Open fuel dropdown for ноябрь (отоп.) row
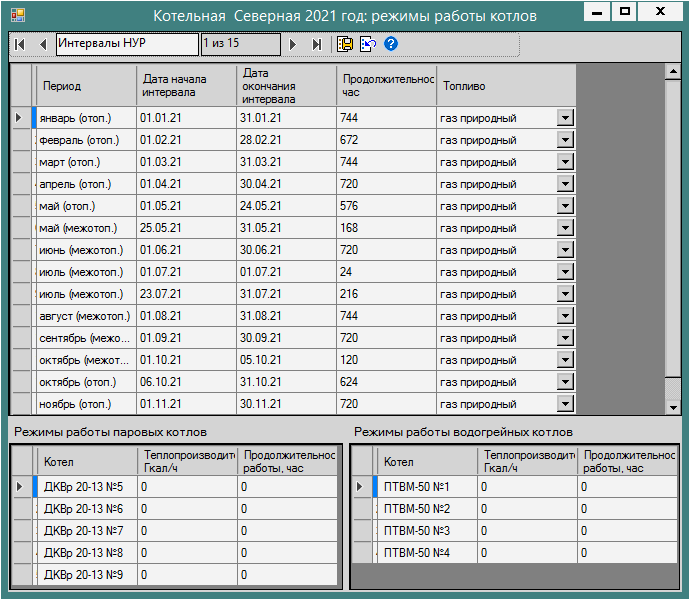Viewport: 690px width, 600px height. click(x=565, y=404)
